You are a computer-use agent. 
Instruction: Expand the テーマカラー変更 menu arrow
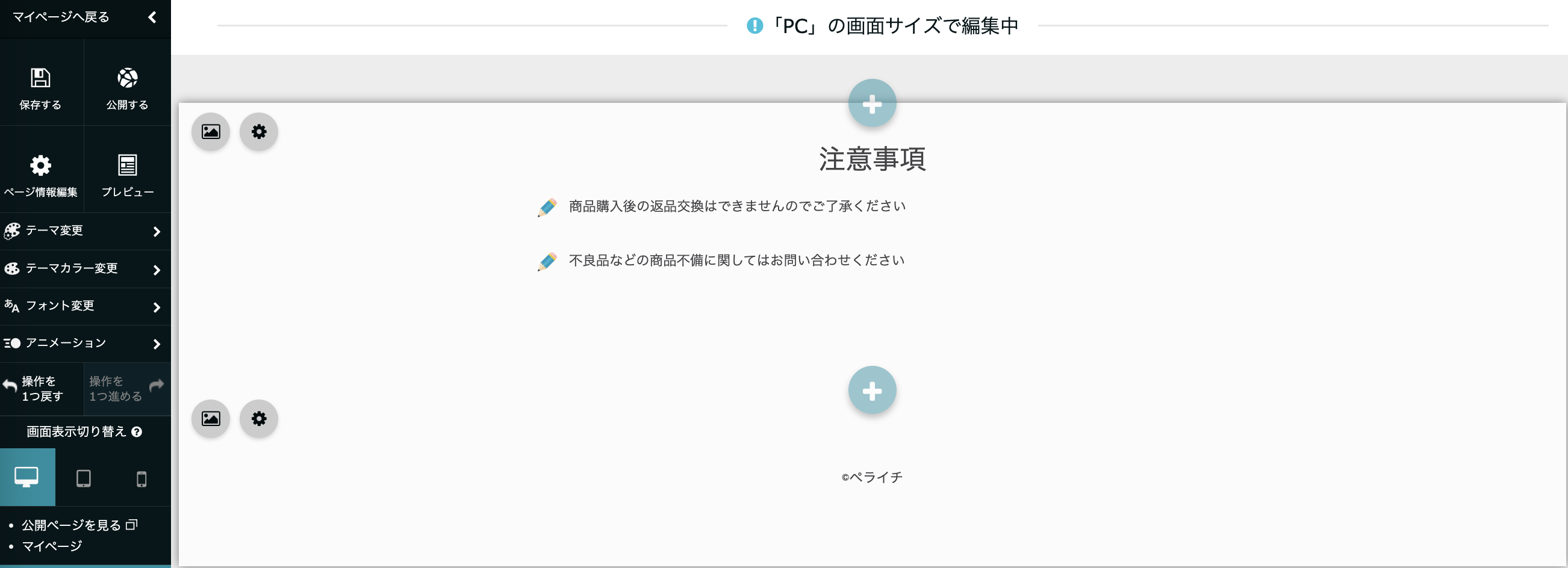(x=157, y=270)
